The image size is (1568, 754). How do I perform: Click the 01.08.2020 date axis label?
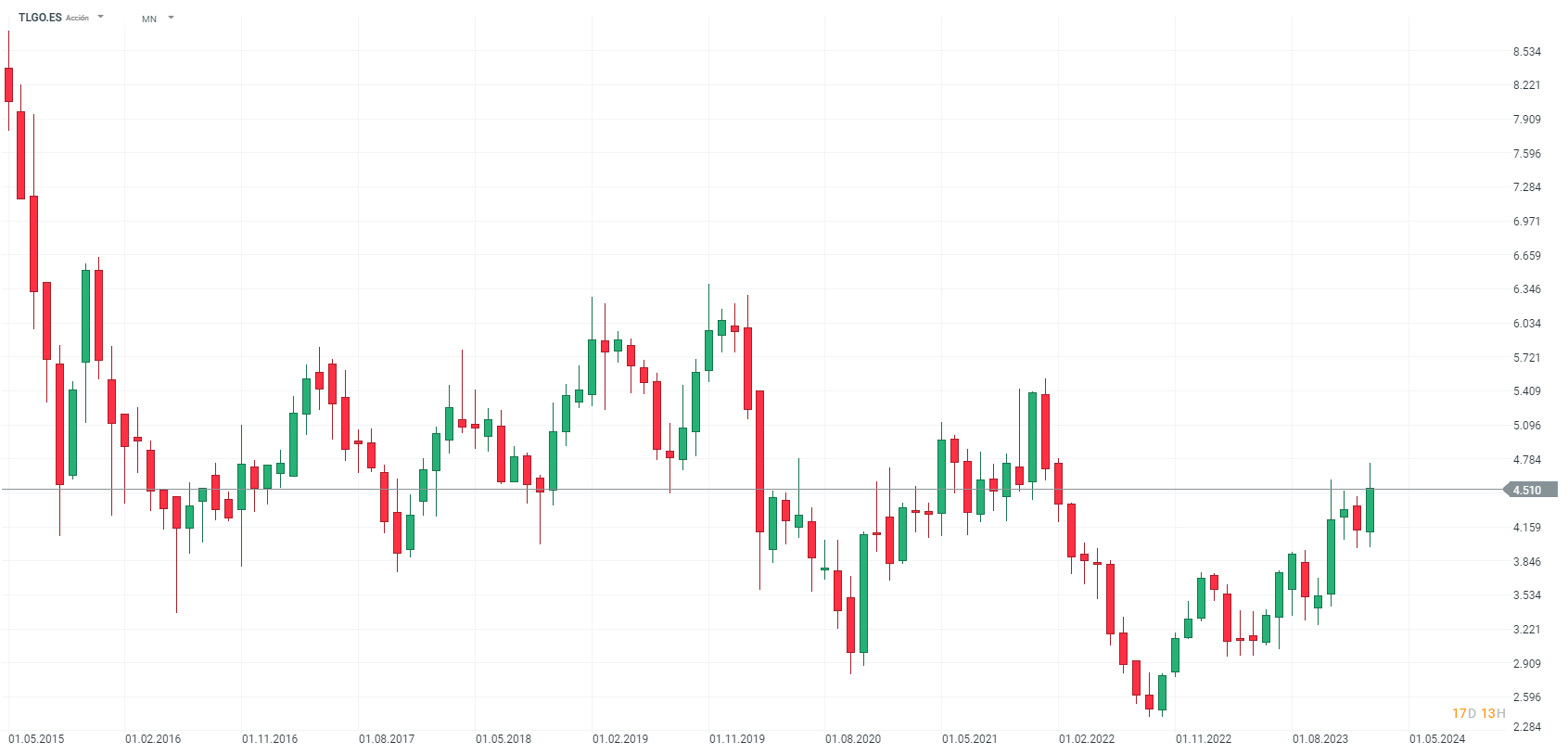click(x=853, y=739)
